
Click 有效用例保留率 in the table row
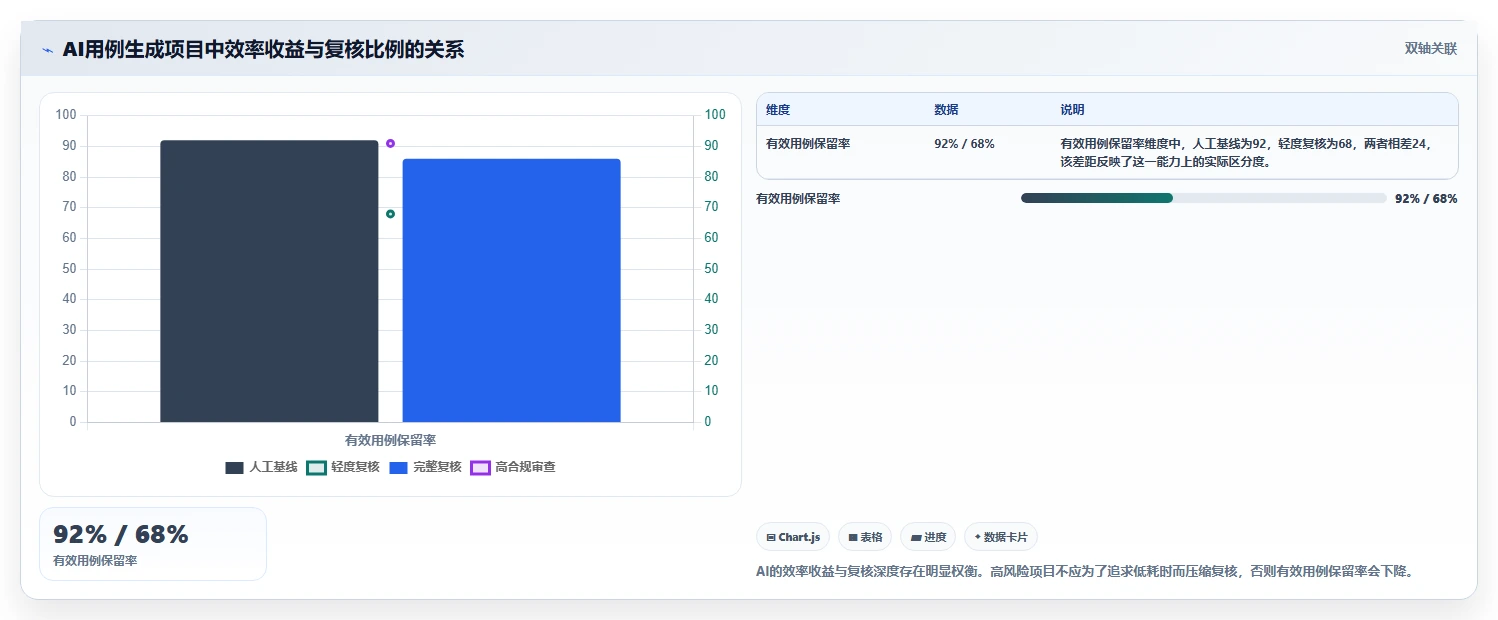[808, 144]
